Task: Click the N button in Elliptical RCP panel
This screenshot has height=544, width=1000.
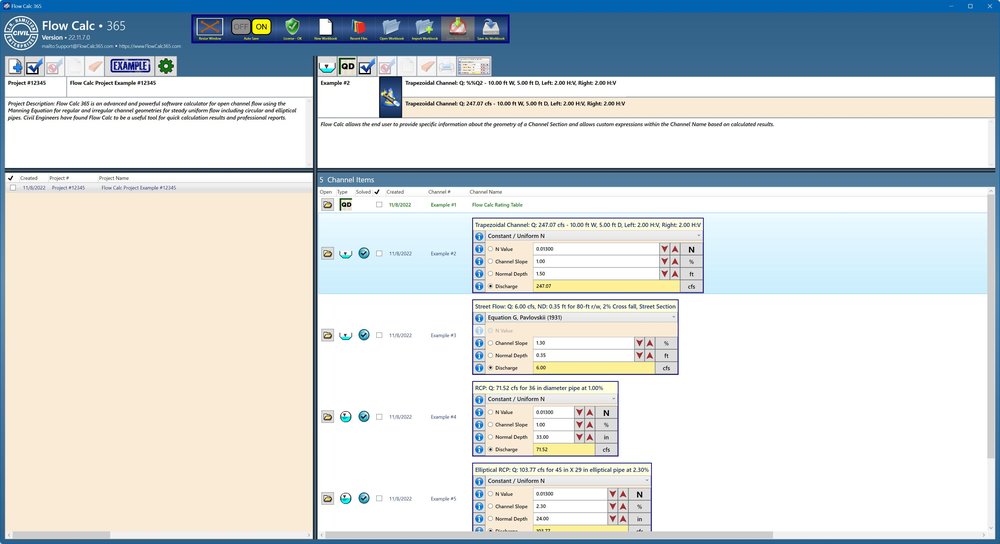Action: tap(639, 494)
